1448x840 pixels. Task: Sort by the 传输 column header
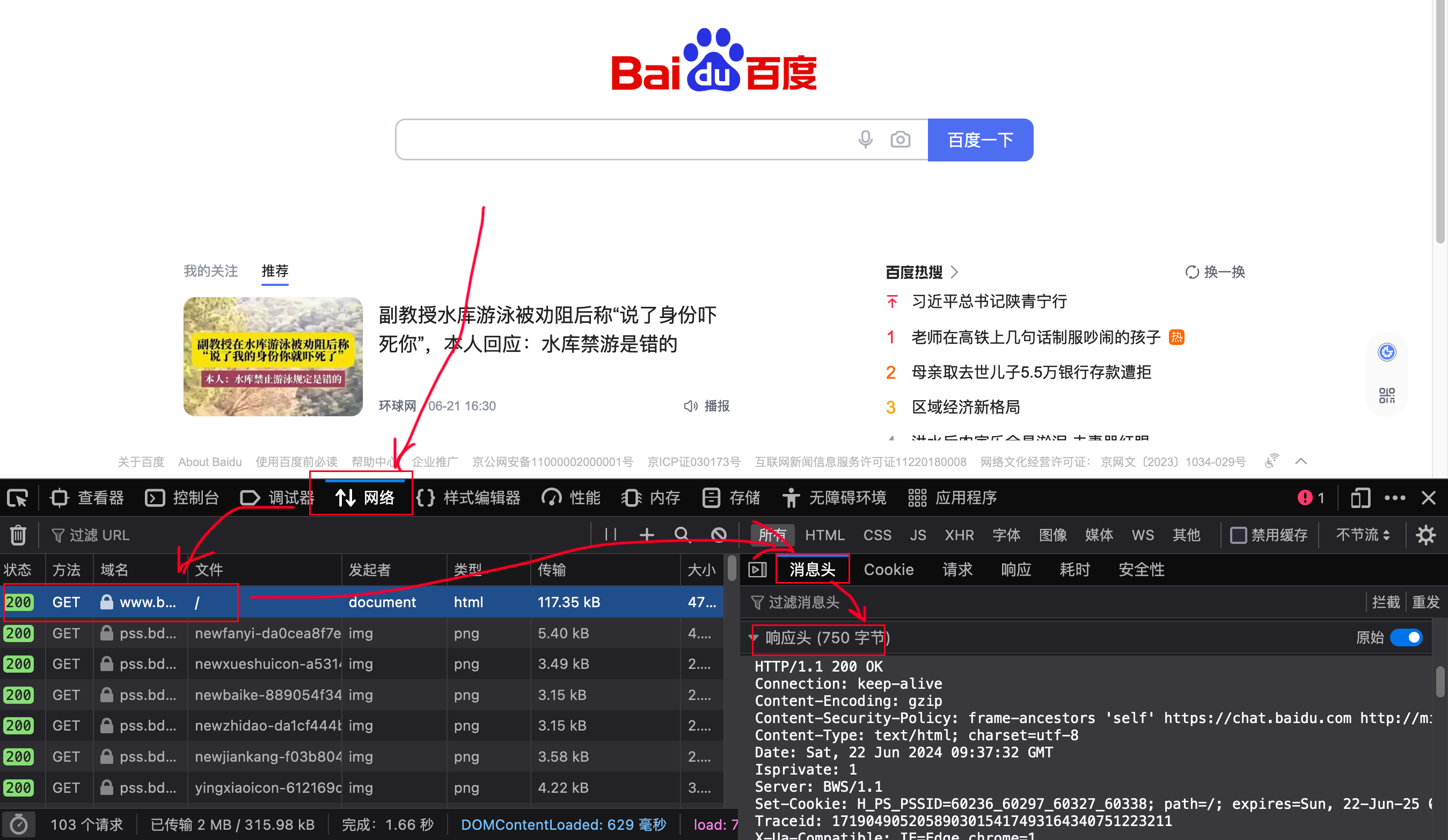[605, 569]
